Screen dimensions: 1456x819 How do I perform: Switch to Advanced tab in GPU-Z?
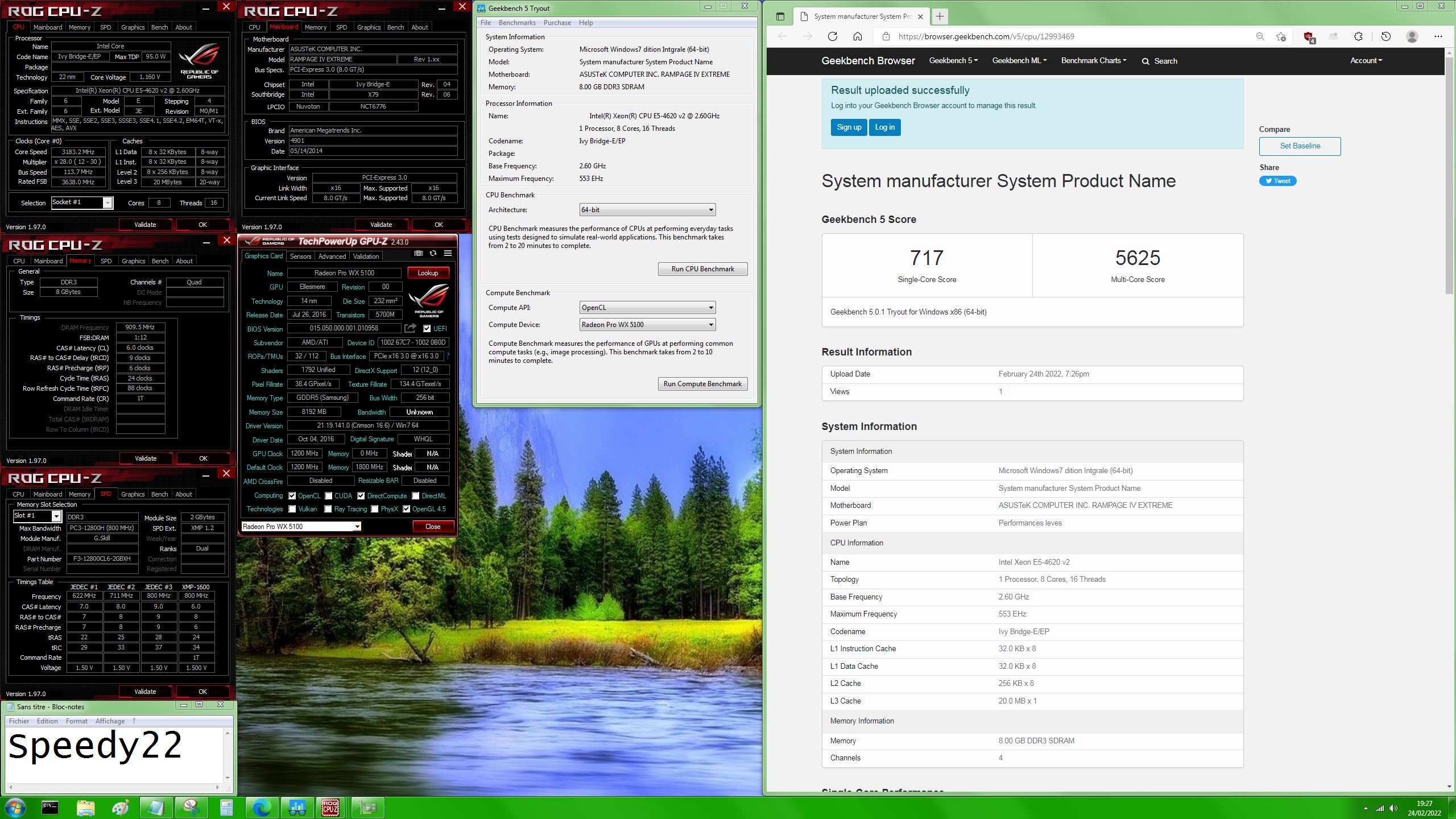[x=332, y=257]
